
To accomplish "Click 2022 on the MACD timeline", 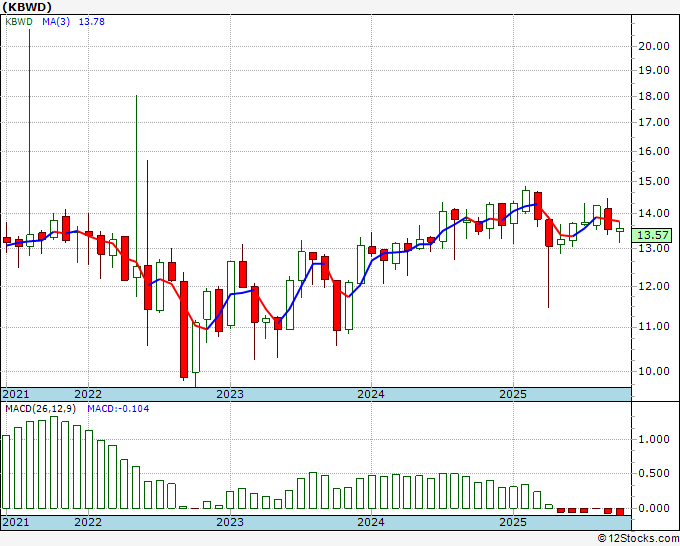I will tap(88, 522).
